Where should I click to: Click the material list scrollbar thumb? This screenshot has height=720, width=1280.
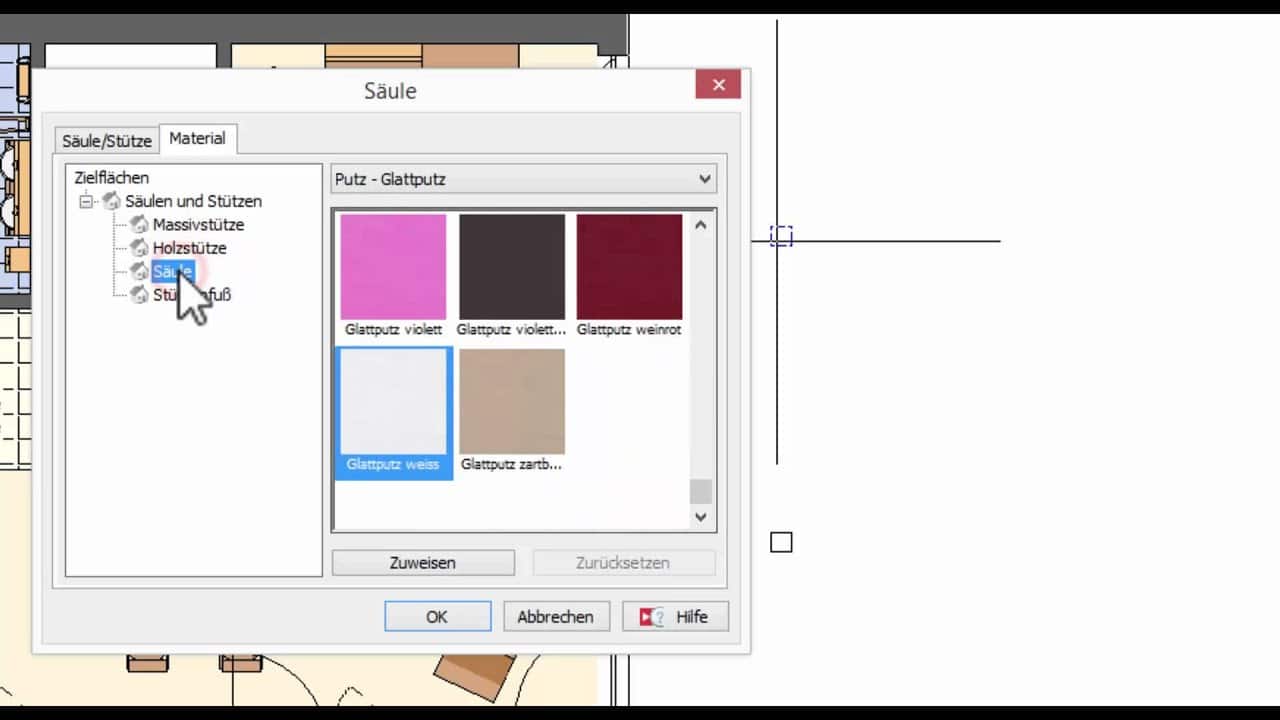click(x=700, y=492)
